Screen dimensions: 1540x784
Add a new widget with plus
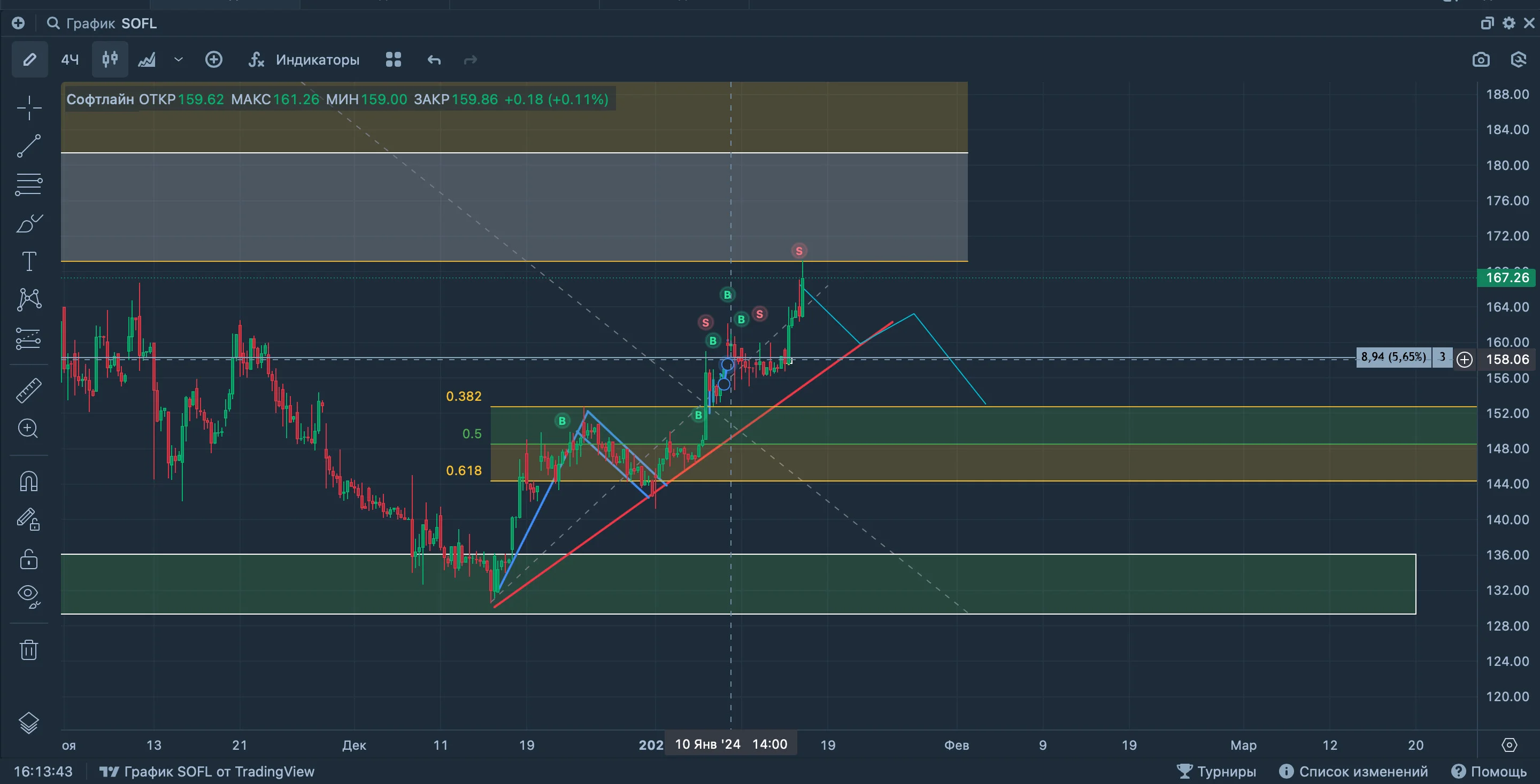[x=19, y=24]
